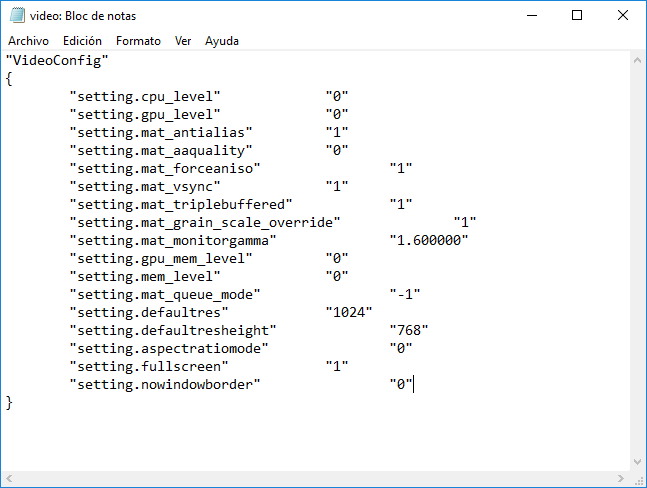
Task: Click the vertical scrollbar up arrow
Action: (637, 59)
